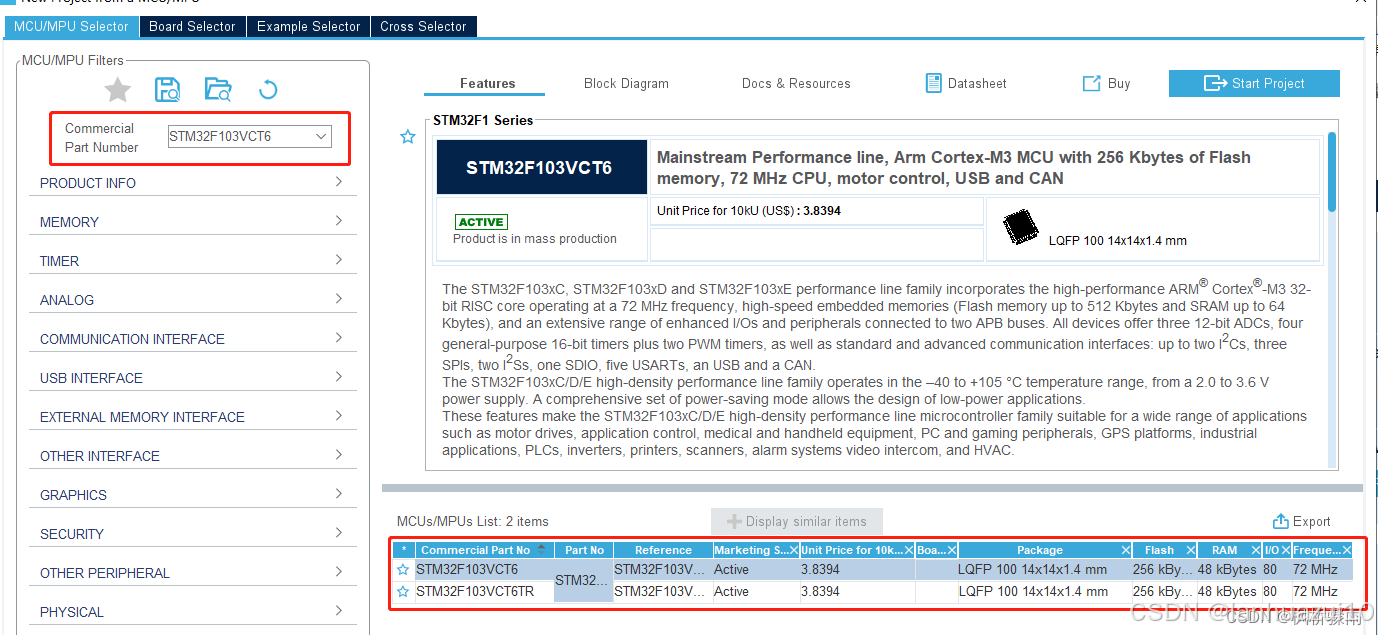Favorite the STM32F103VCT6TR row star

tap(403, 592)
